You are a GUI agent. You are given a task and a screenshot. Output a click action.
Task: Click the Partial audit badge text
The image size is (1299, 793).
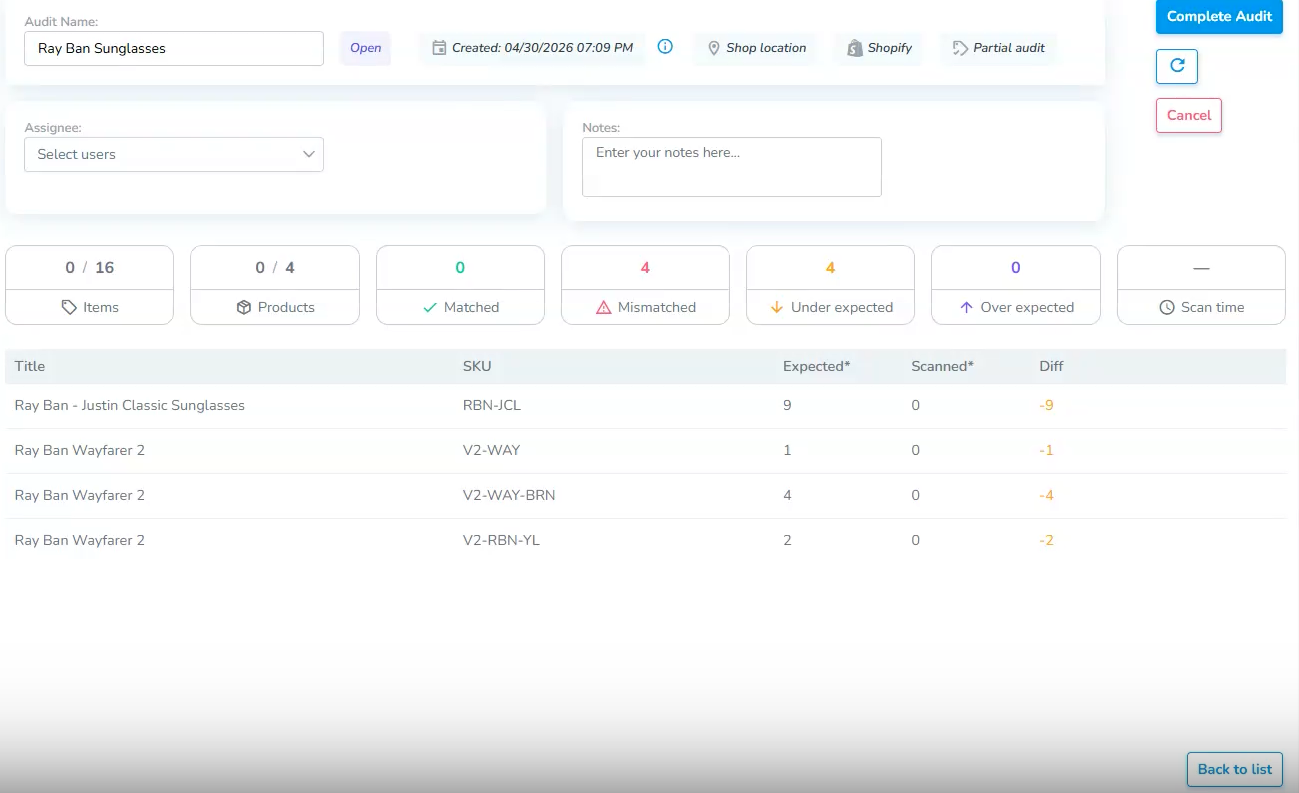point(1009,48)
